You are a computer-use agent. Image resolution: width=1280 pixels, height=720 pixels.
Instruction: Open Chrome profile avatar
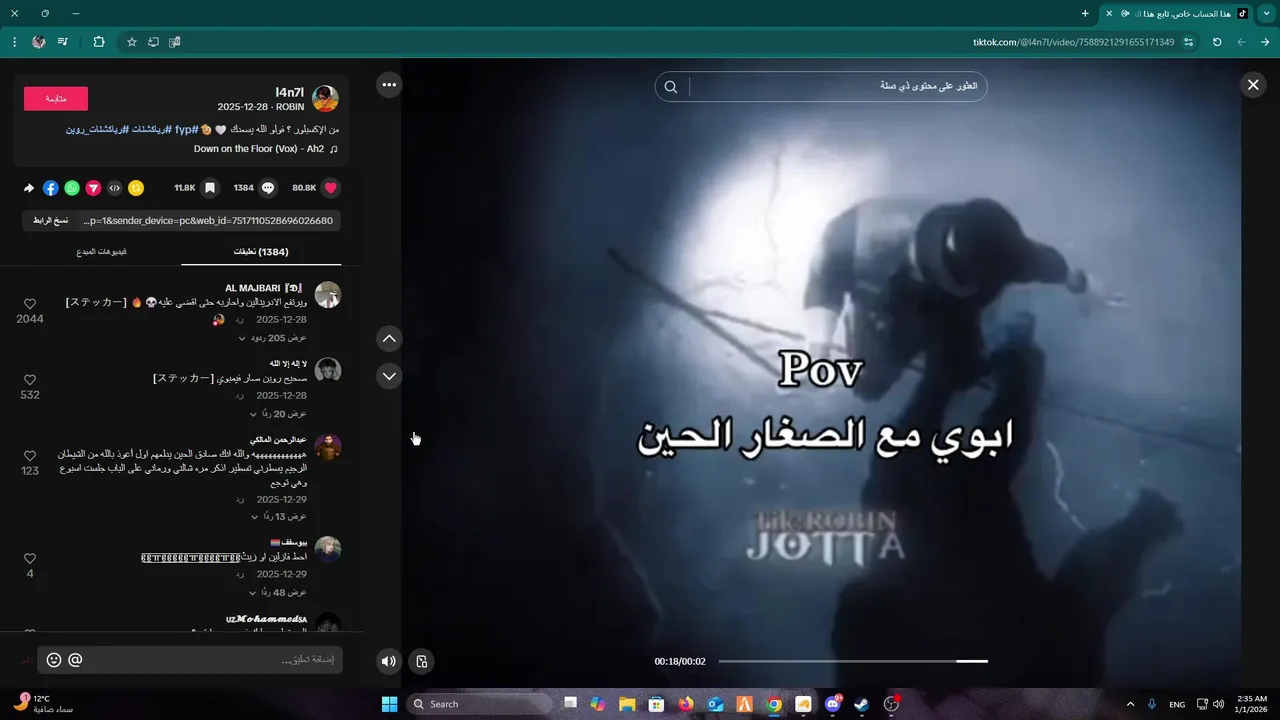pos(39,42)
